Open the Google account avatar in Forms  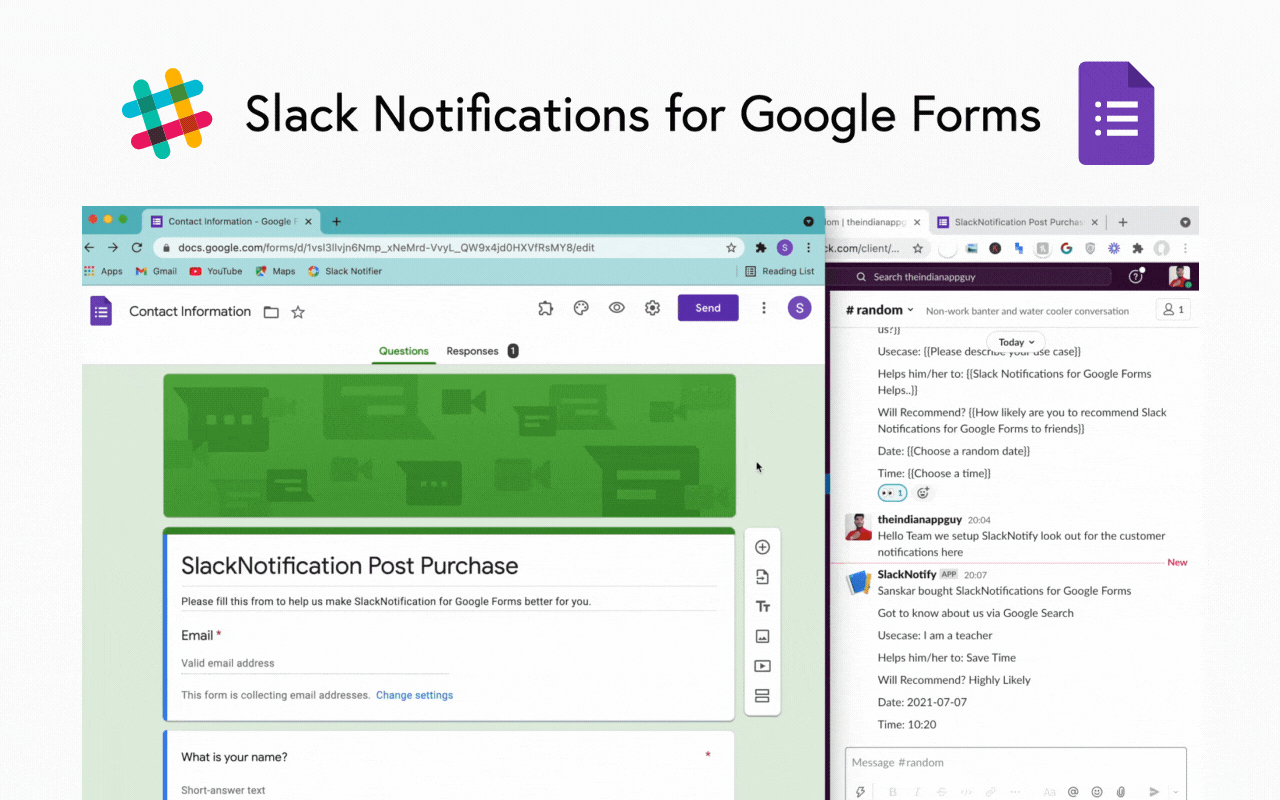[x=799, y=308]
